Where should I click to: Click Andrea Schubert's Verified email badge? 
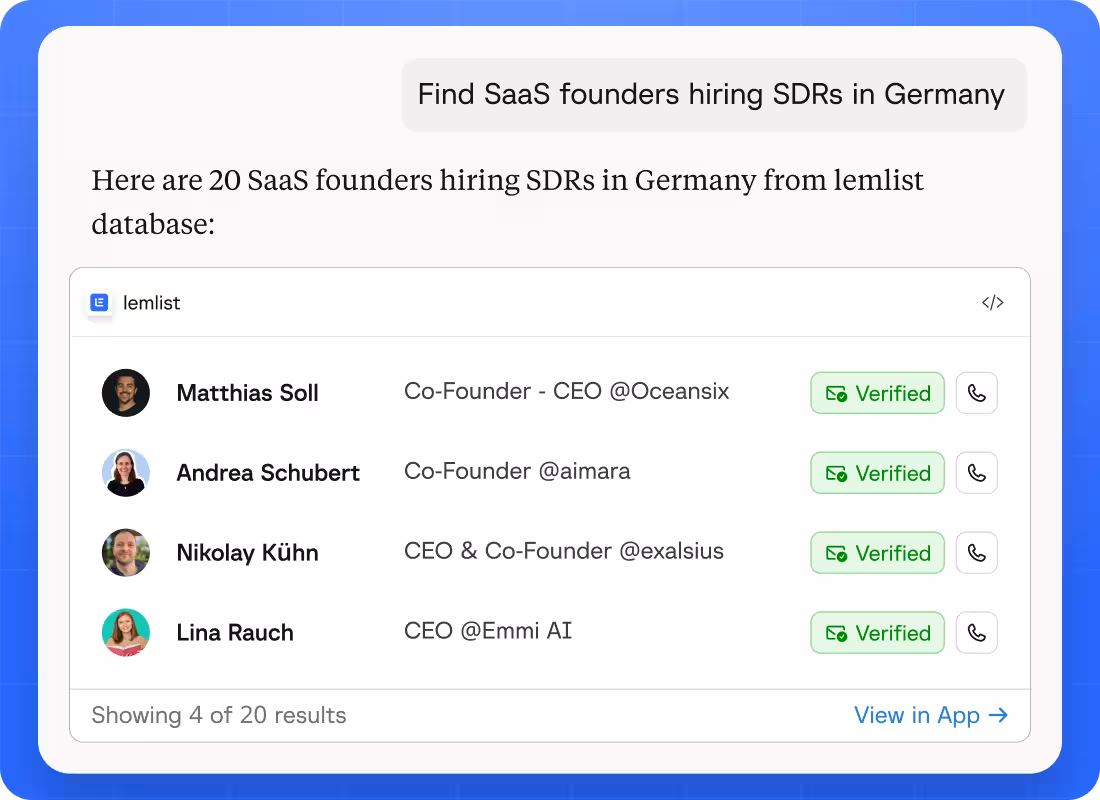click(x=878, y=473)
